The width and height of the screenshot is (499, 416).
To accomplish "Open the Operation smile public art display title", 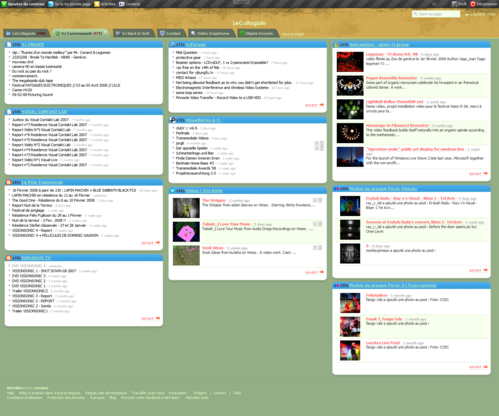I will [415, 149].
